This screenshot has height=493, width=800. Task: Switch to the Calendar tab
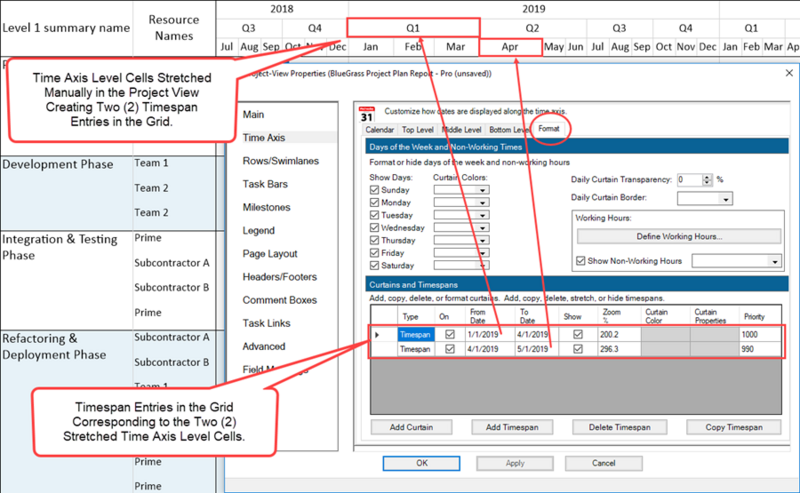point(380,130)
